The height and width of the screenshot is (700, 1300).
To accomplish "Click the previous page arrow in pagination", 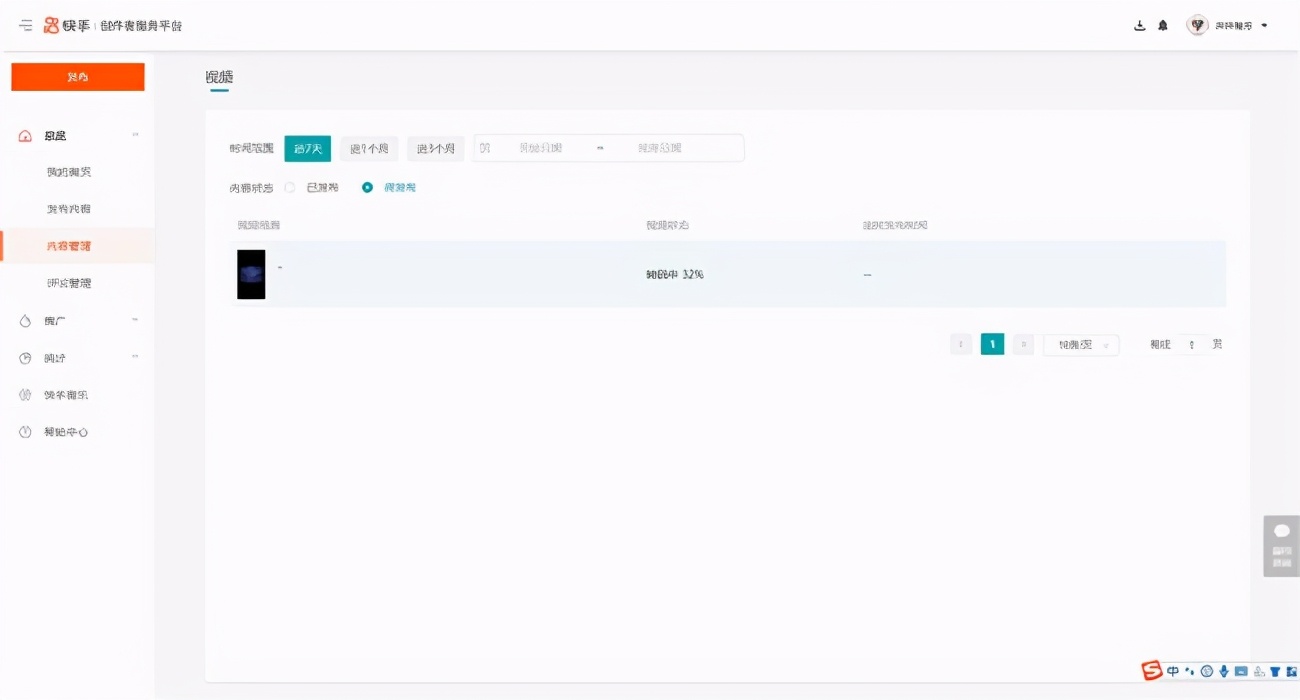I will pos(961,344).
